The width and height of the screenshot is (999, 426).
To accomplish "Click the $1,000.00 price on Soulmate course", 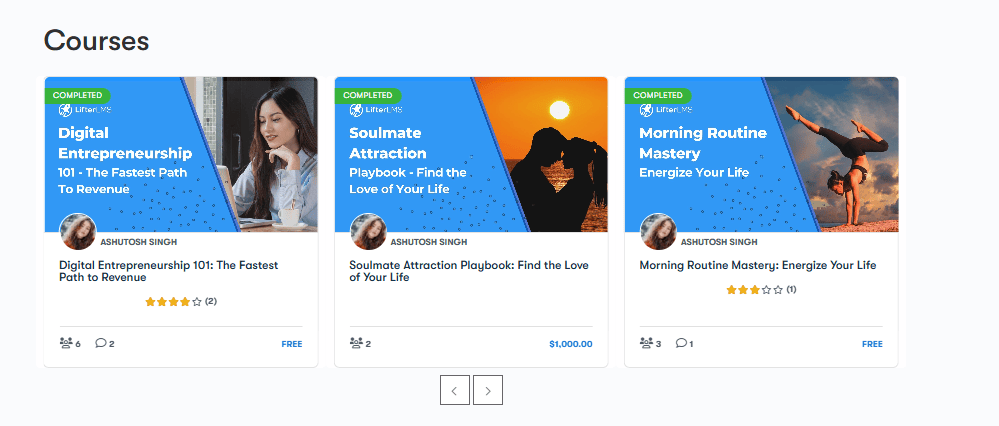I will point(570,344).
